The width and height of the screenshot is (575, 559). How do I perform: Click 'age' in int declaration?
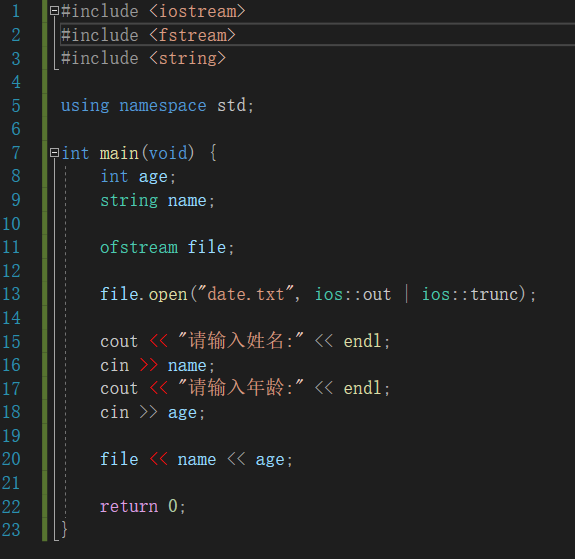tap(153, 177)
